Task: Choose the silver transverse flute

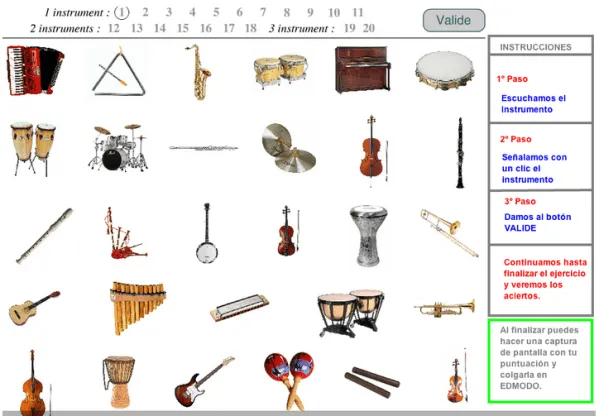Action: pos(204,148)
